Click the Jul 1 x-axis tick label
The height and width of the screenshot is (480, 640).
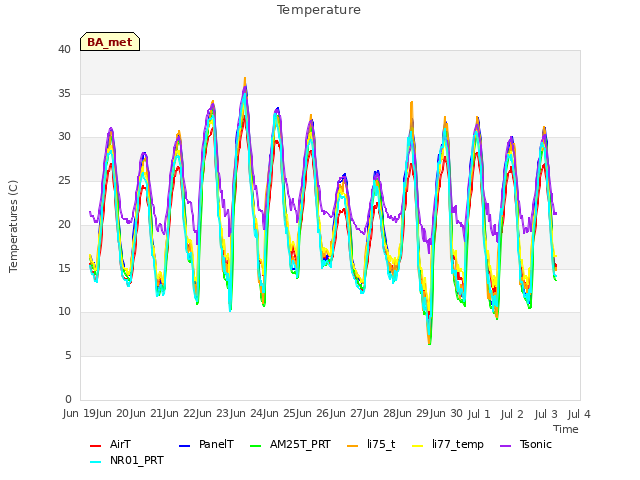tap(479, 414)
